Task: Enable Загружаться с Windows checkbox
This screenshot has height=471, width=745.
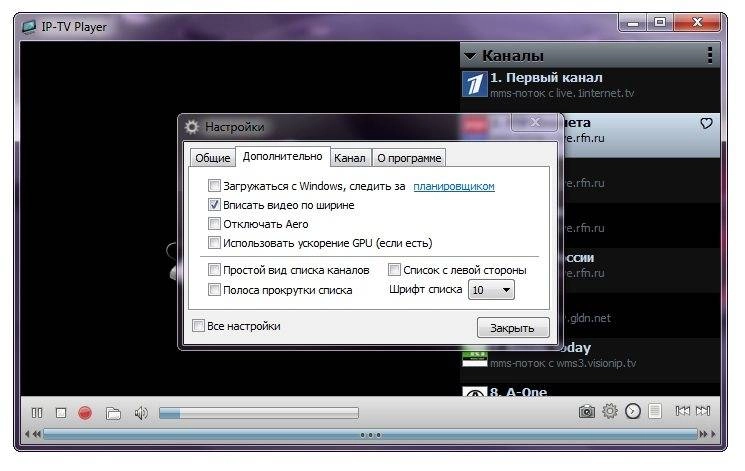Action: tap(214, 185)
